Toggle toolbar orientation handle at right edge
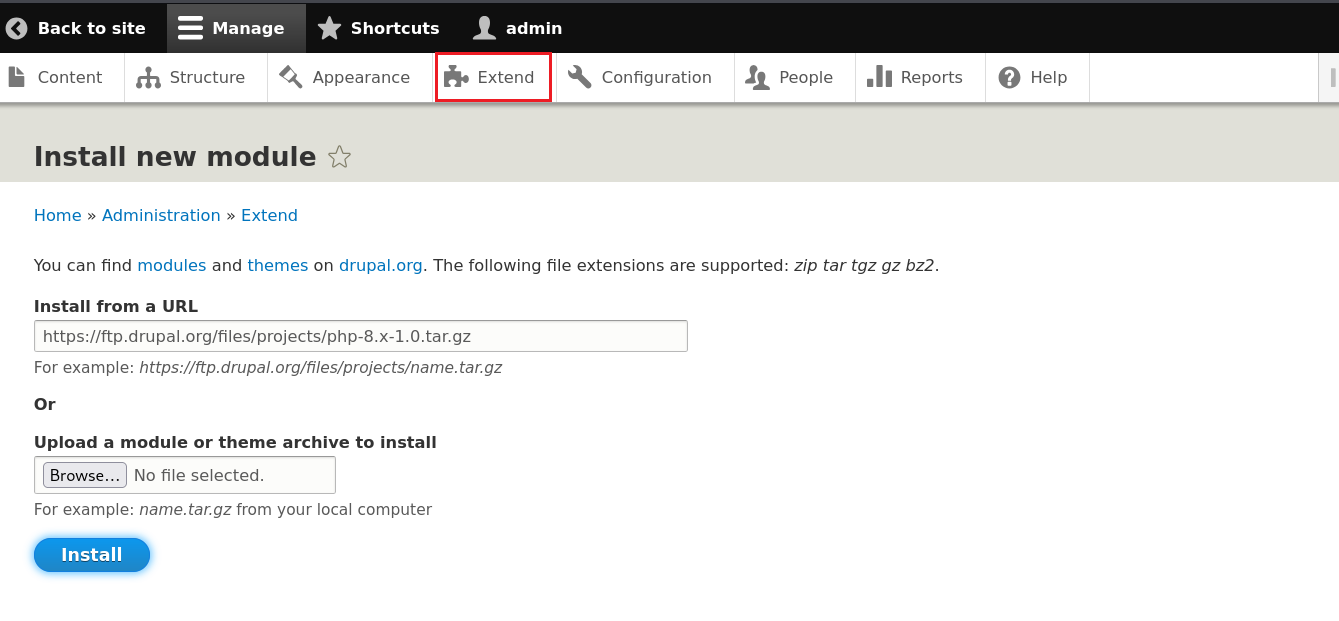Screen dimensions: 1339x621 pyautogui.click(x=1331, y=77)
